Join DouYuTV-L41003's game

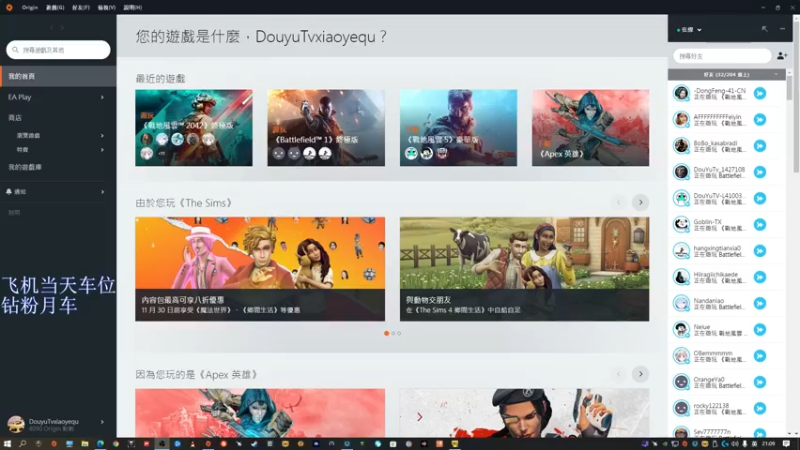[760, 198]
